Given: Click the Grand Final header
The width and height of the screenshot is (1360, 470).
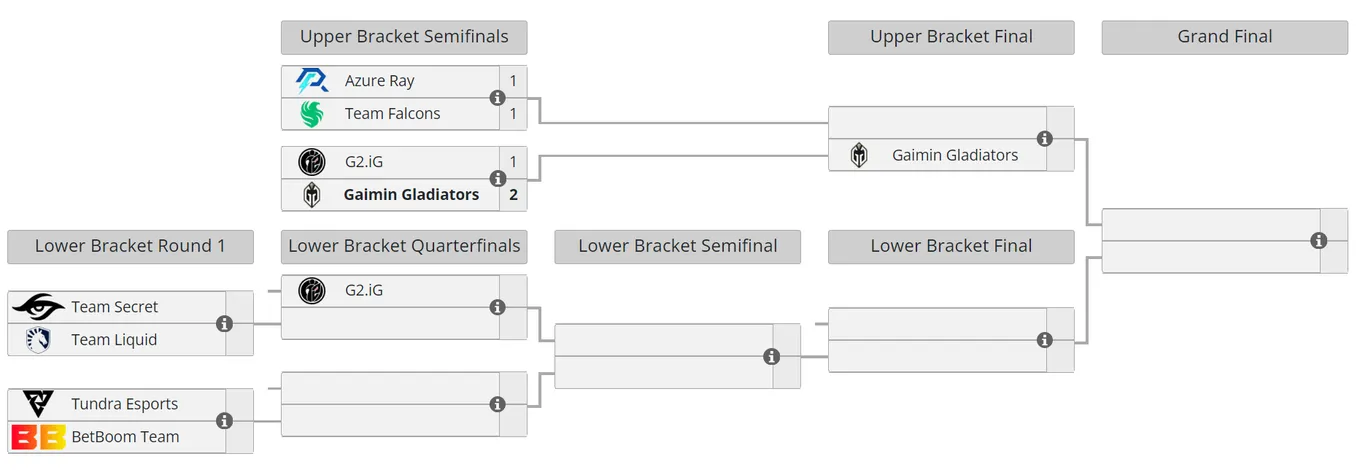Looking at the screenshot, I should pyautogui.click(x=1225, y=37).
